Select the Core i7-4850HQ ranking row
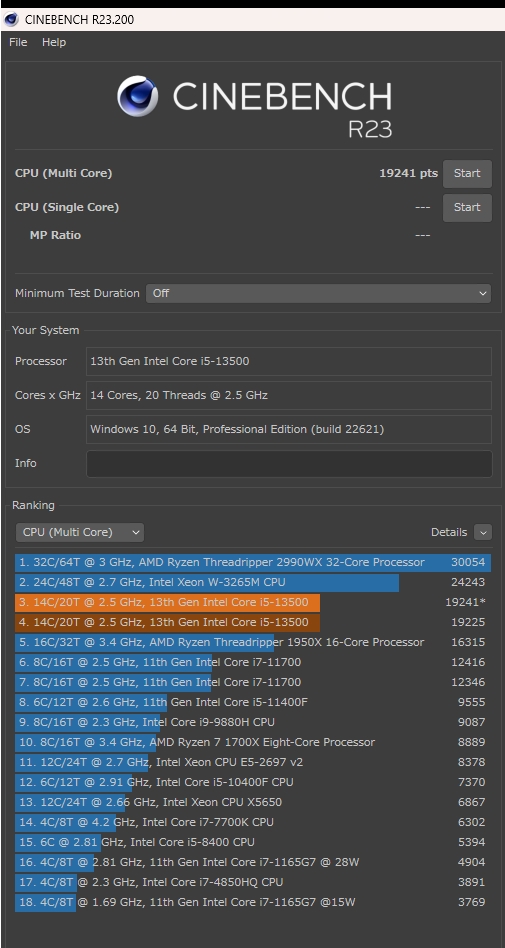Image resolution: width=505 pixels, height=948 pixels. click(x=253, y=881)
